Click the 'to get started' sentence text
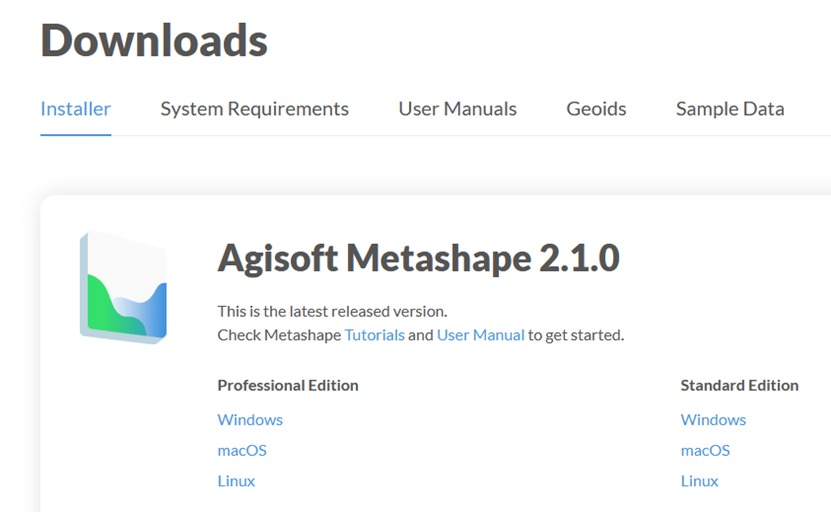 point(576,335)
